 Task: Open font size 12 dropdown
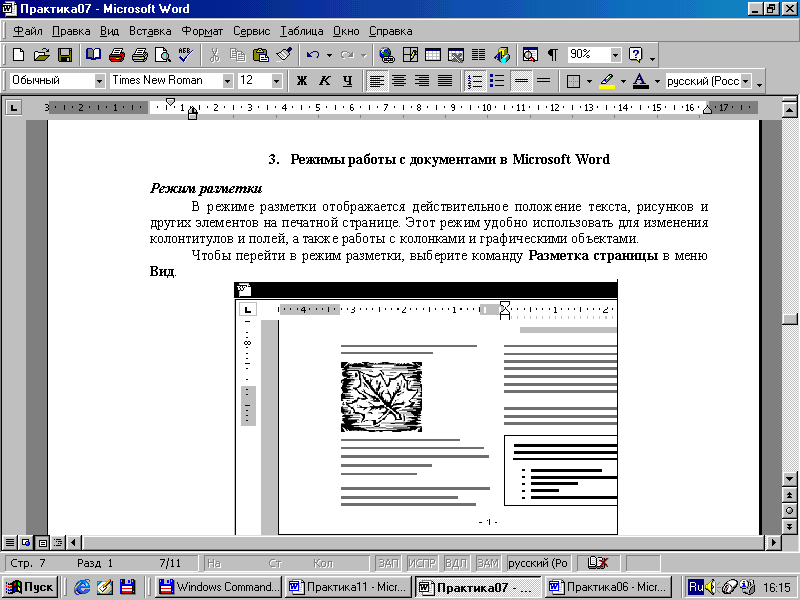[x=276, y=81]
